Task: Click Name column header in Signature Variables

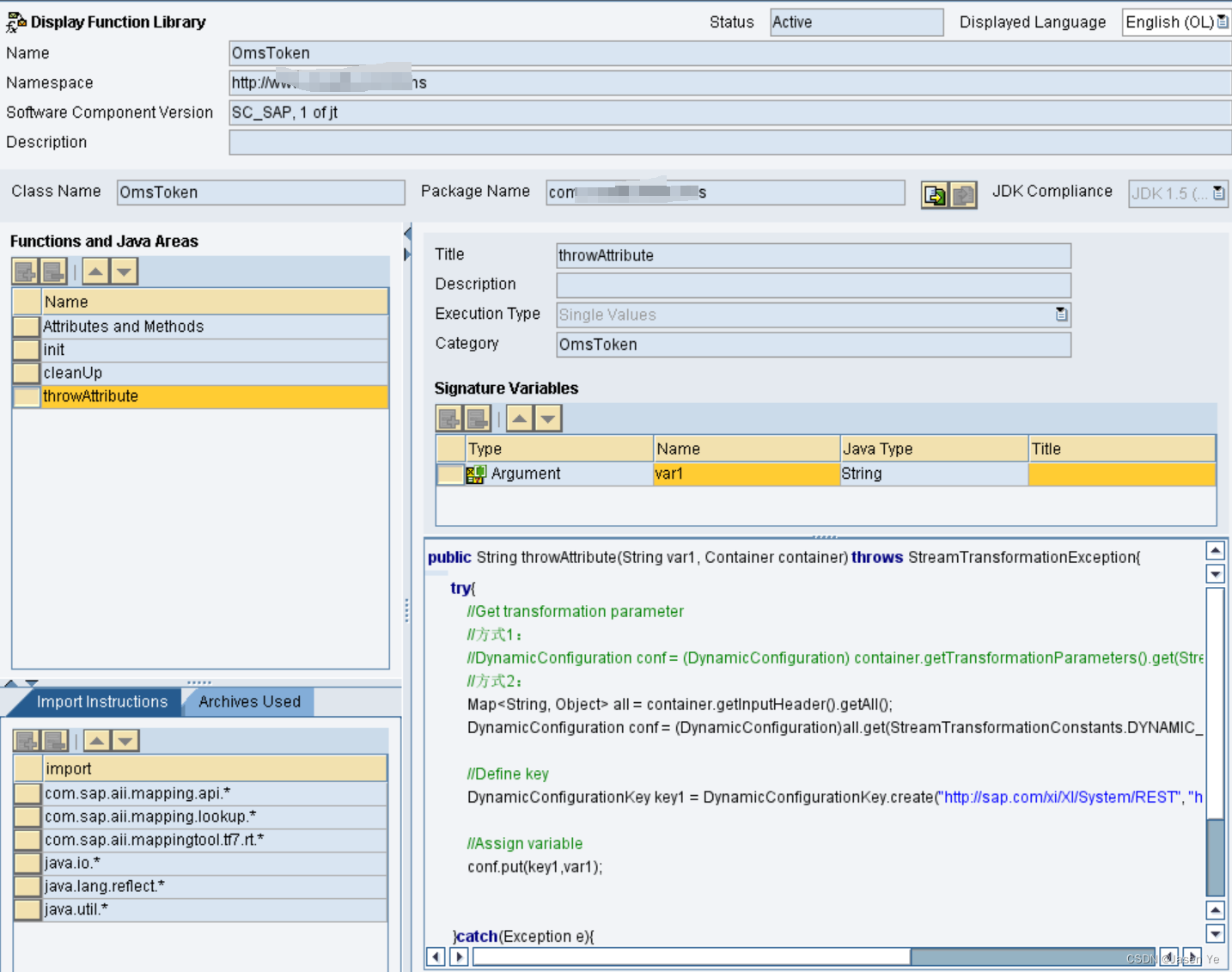Action: 747,449
